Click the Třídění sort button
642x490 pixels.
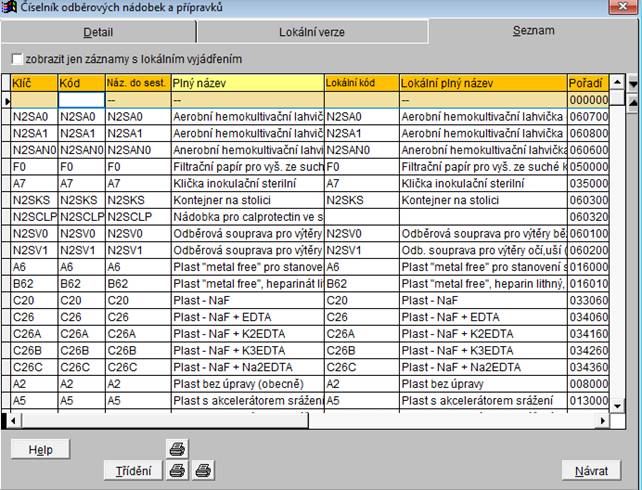(133, 470)
